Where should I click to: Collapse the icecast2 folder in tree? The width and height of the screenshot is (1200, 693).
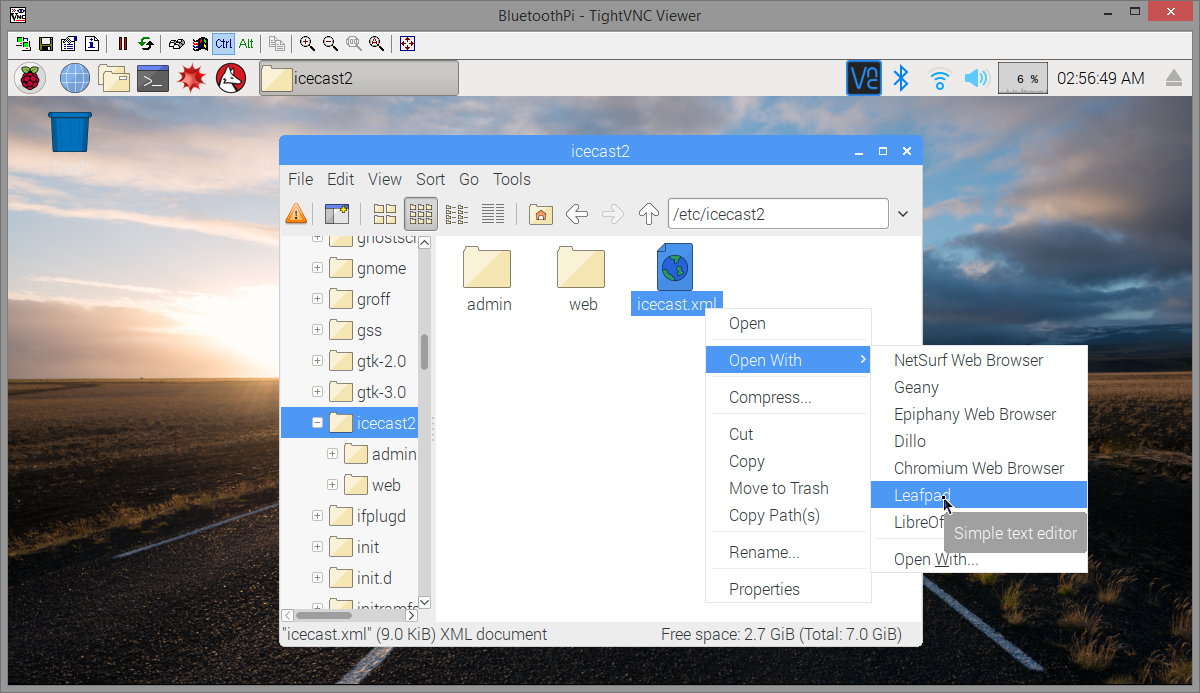(x=318, y=423)
